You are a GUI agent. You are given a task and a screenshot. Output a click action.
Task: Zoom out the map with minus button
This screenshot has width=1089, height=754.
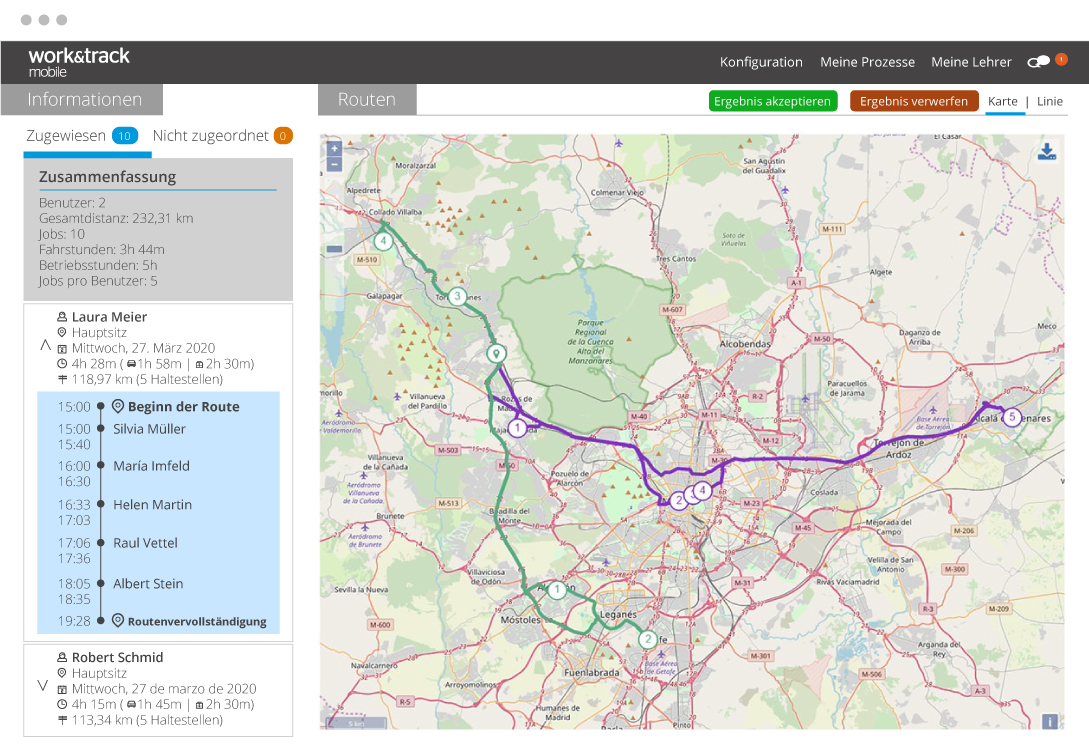pyautogui.click(x=334, y=165)
